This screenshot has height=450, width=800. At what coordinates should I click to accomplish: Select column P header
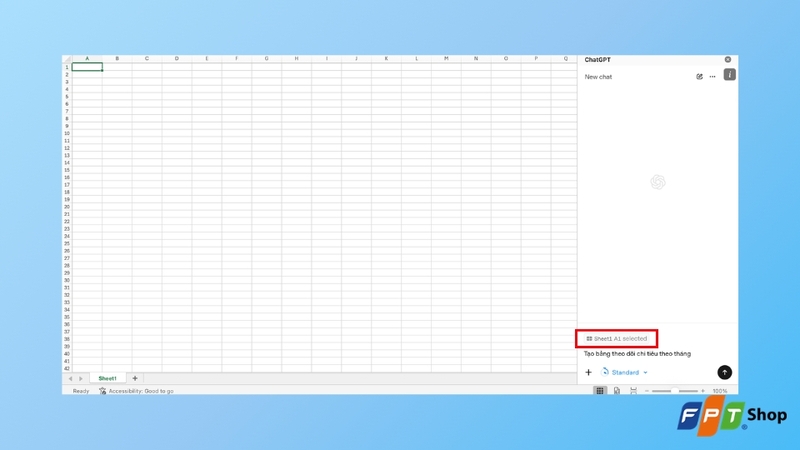[536, 59]
